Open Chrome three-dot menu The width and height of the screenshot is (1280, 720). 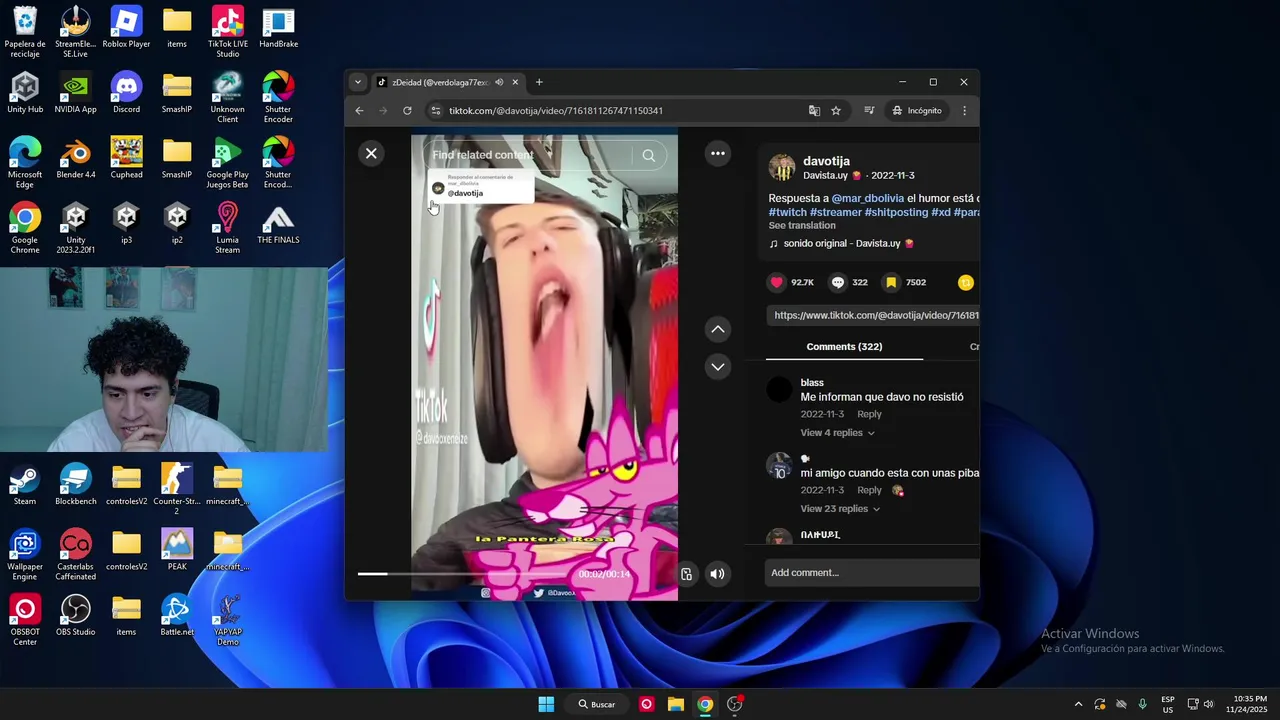tap(964, 110)
